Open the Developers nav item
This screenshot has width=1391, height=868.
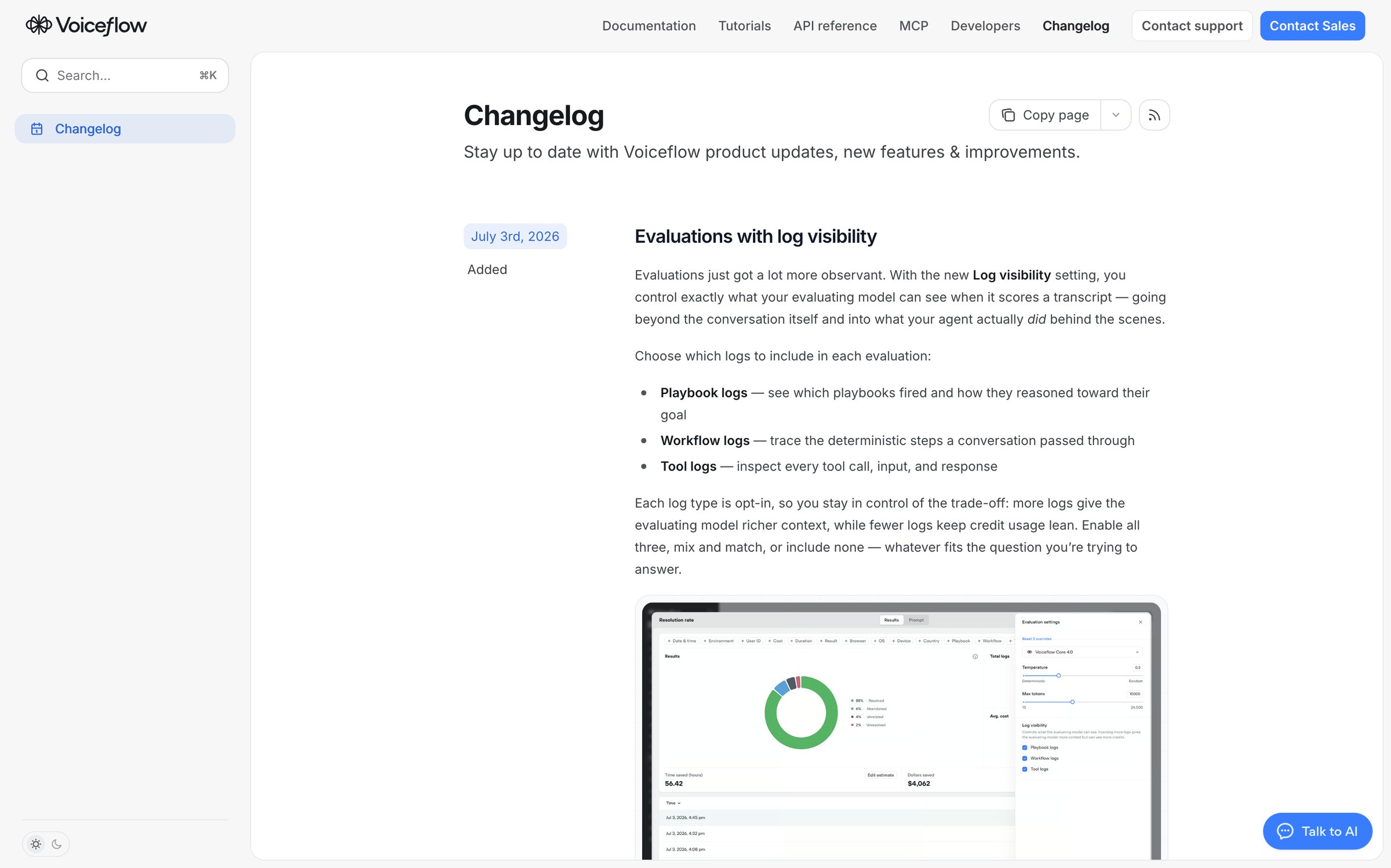(985, 25)
